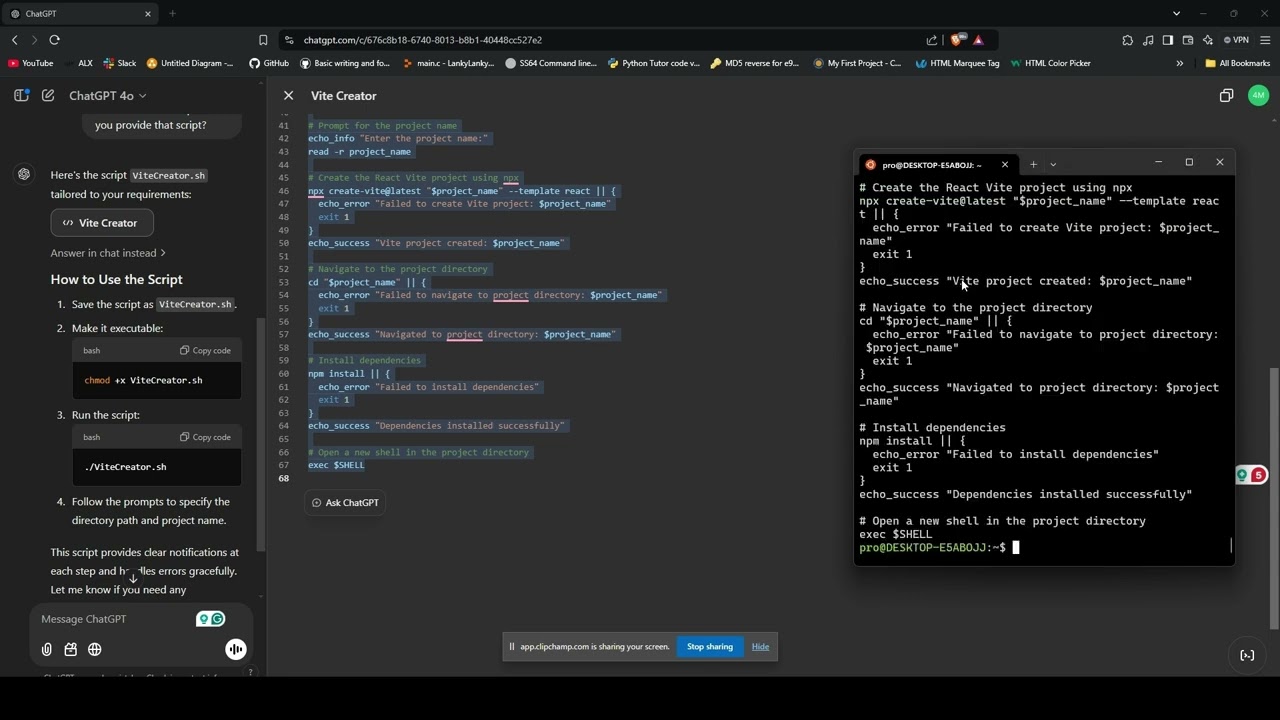Attach a file with the paperclip icon

tap(47, 649)
